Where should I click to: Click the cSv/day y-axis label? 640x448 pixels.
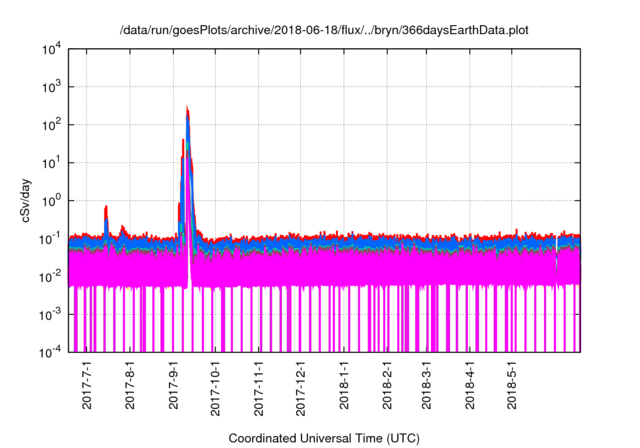coord(26,200)
